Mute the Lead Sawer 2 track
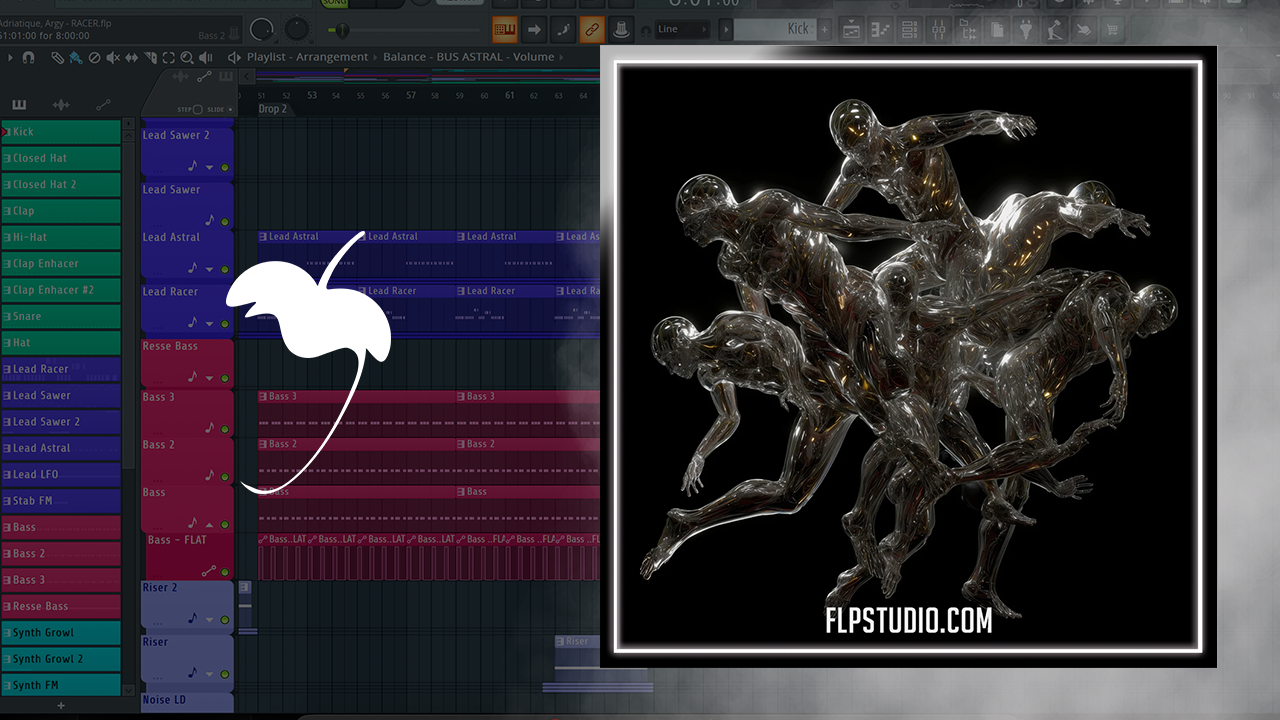 point(225,168)
